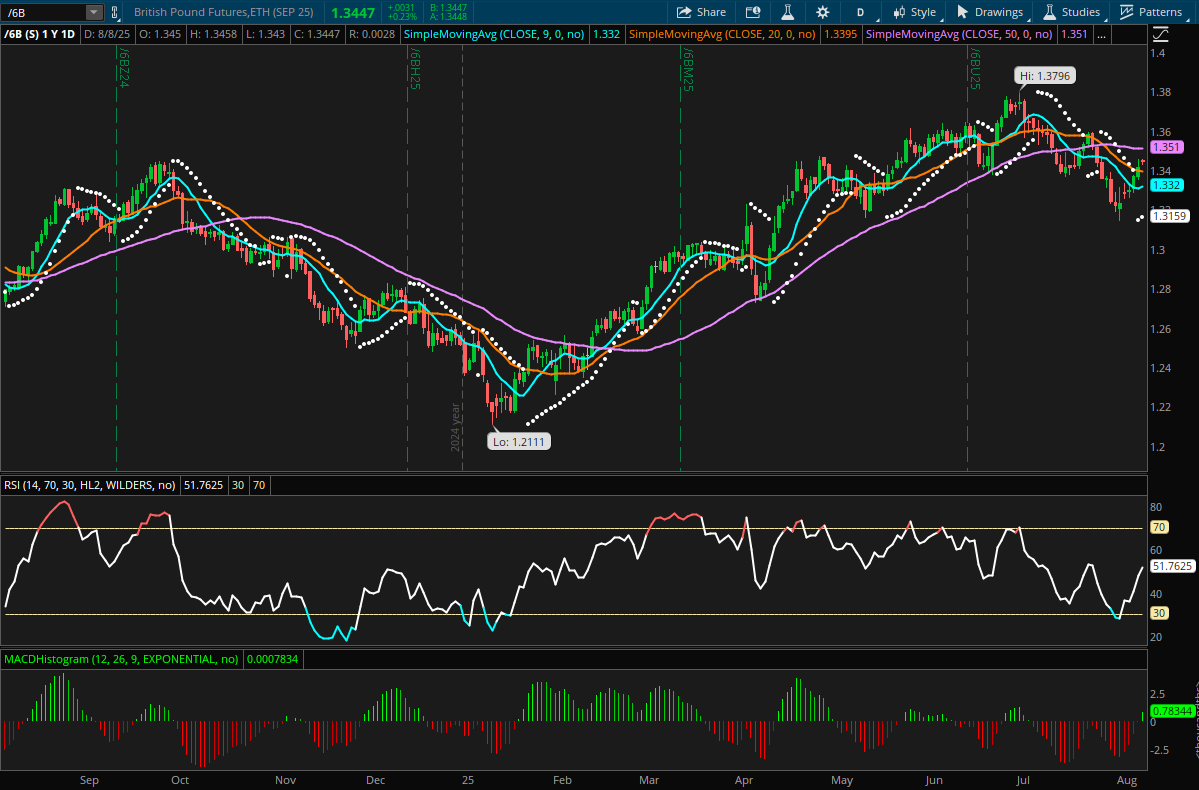Click the ellipsis after the 1.351 header value

click(1100, 34)
